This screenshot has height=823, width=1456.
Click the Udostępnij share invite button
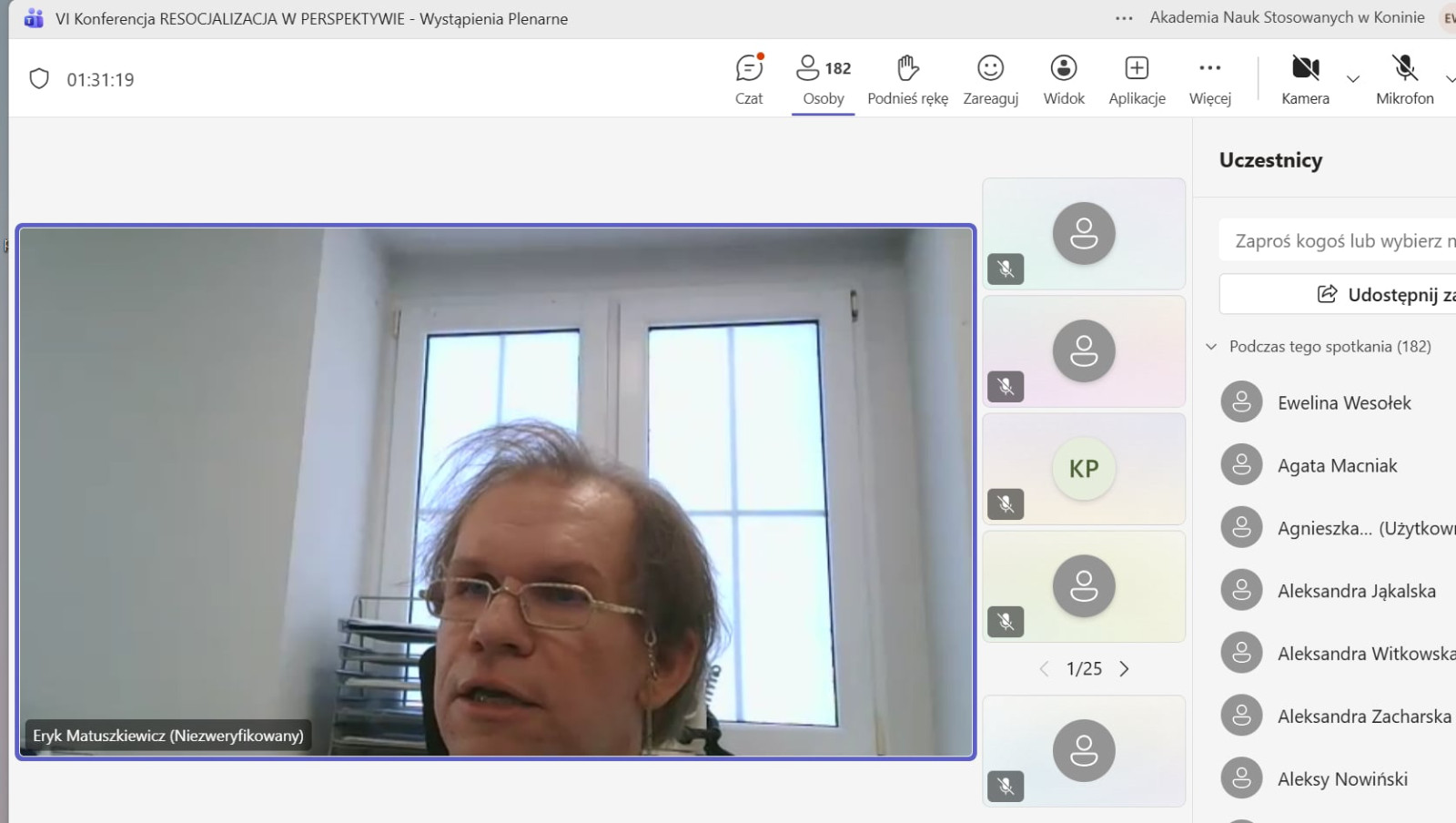(x=1383, y=294)
